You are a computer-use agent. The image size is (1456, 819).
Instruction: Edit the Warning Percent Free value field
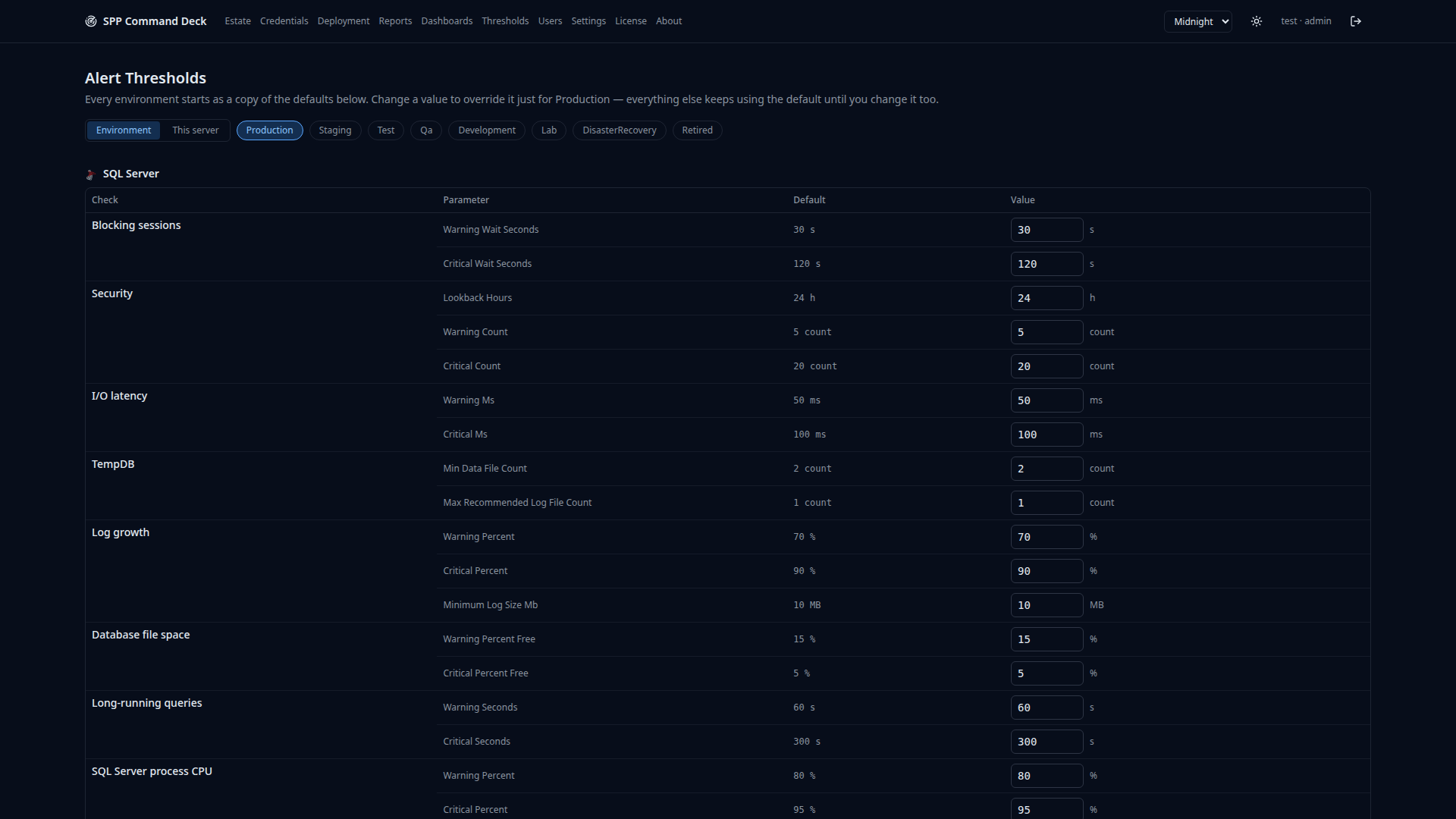tap(1046, 639)
